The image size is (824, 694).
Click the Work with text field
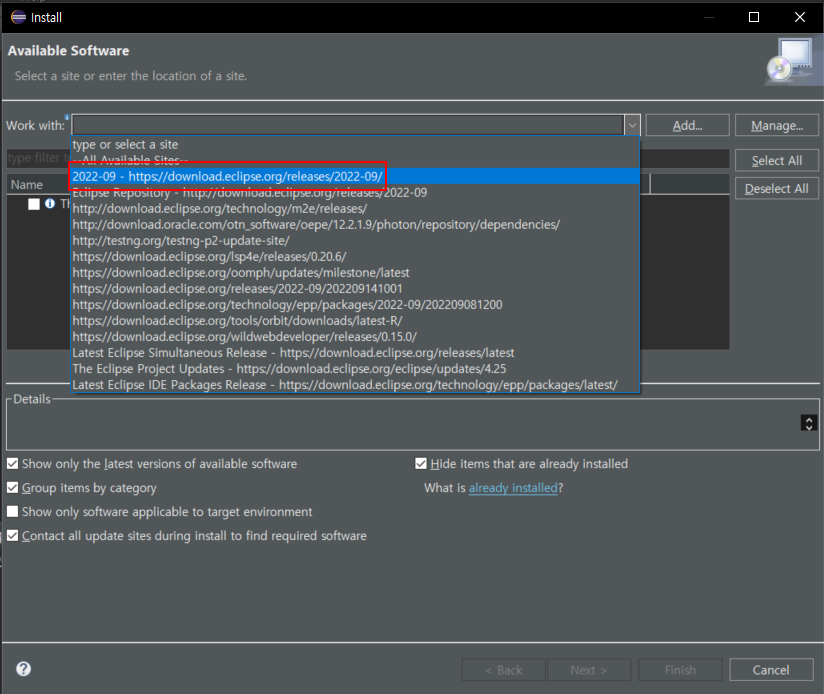click(x=348, y=126)
